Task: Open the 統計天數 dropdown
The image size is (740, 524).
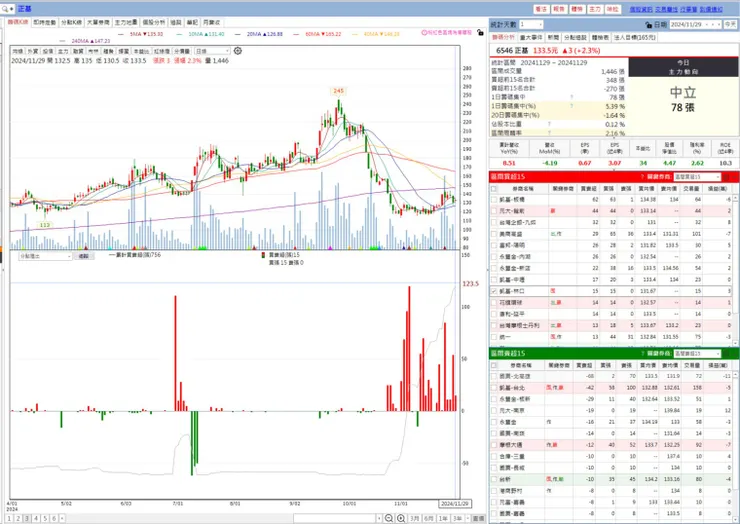Action: 531,25
